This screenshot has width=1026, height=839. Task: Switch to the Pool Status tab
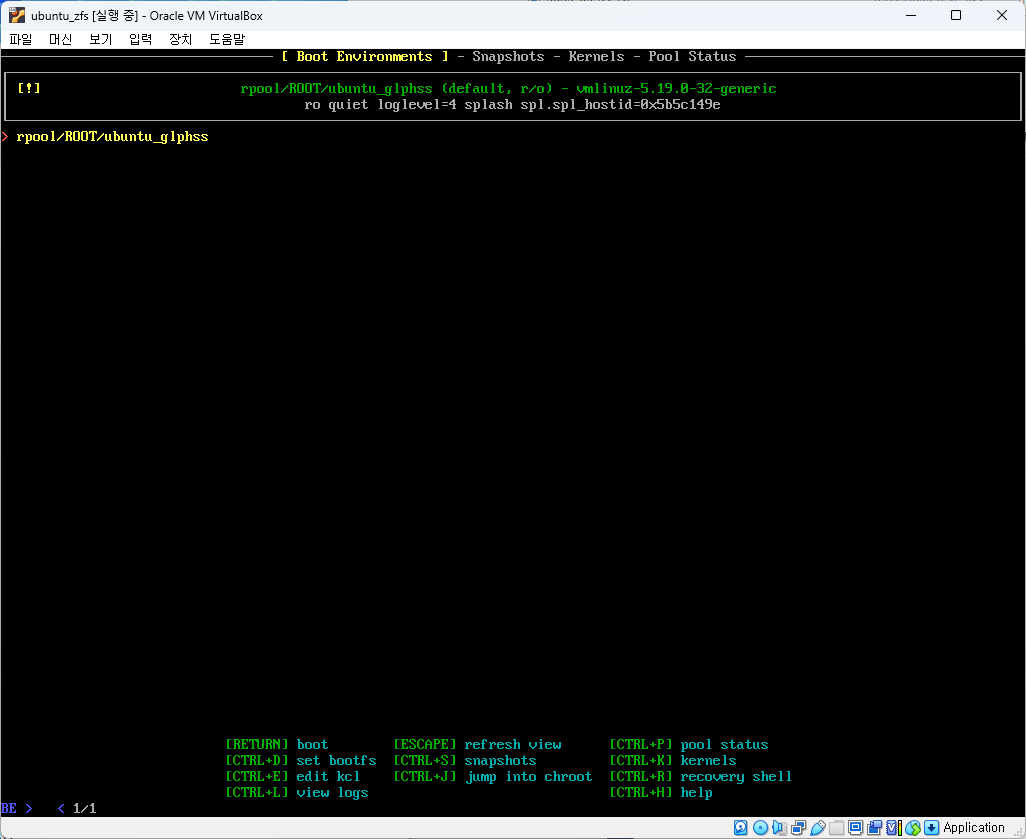click(692, 57)
